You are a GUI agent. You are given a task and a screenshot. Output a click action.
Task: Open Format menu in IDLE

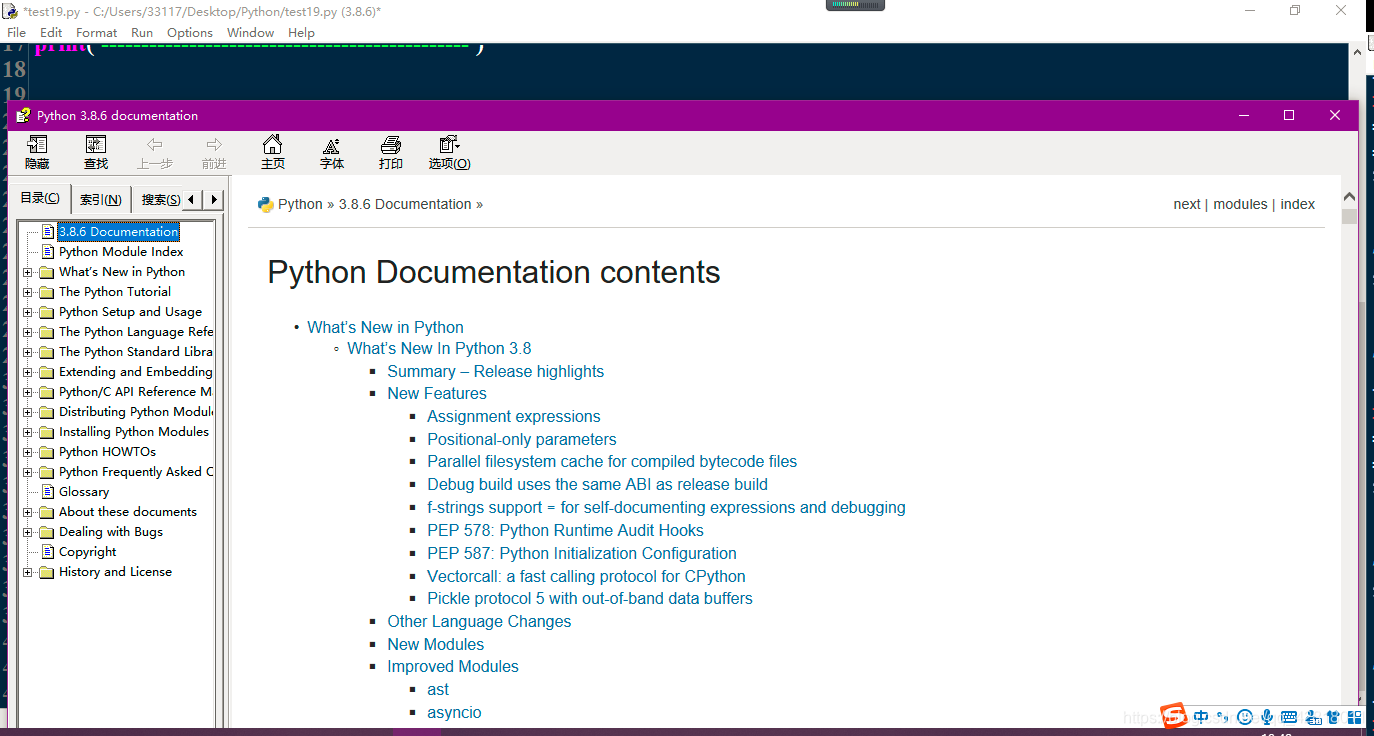97,32
